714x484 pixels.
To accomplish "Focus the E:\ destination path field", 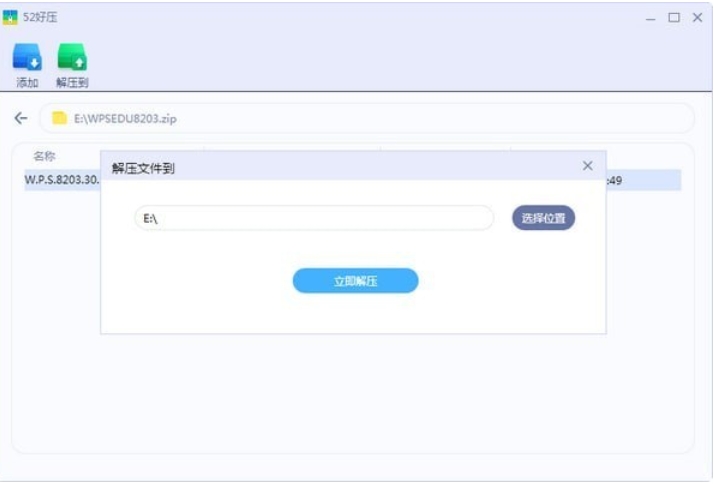I will (x=314, y=218).
